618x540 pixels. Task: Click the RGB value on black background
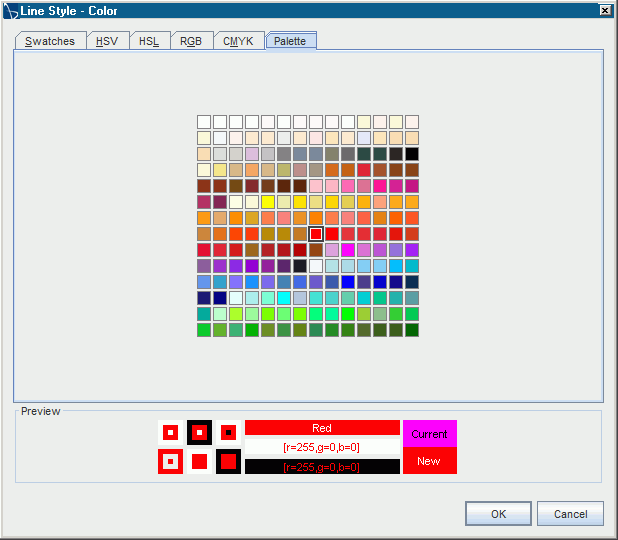[322, 467]
